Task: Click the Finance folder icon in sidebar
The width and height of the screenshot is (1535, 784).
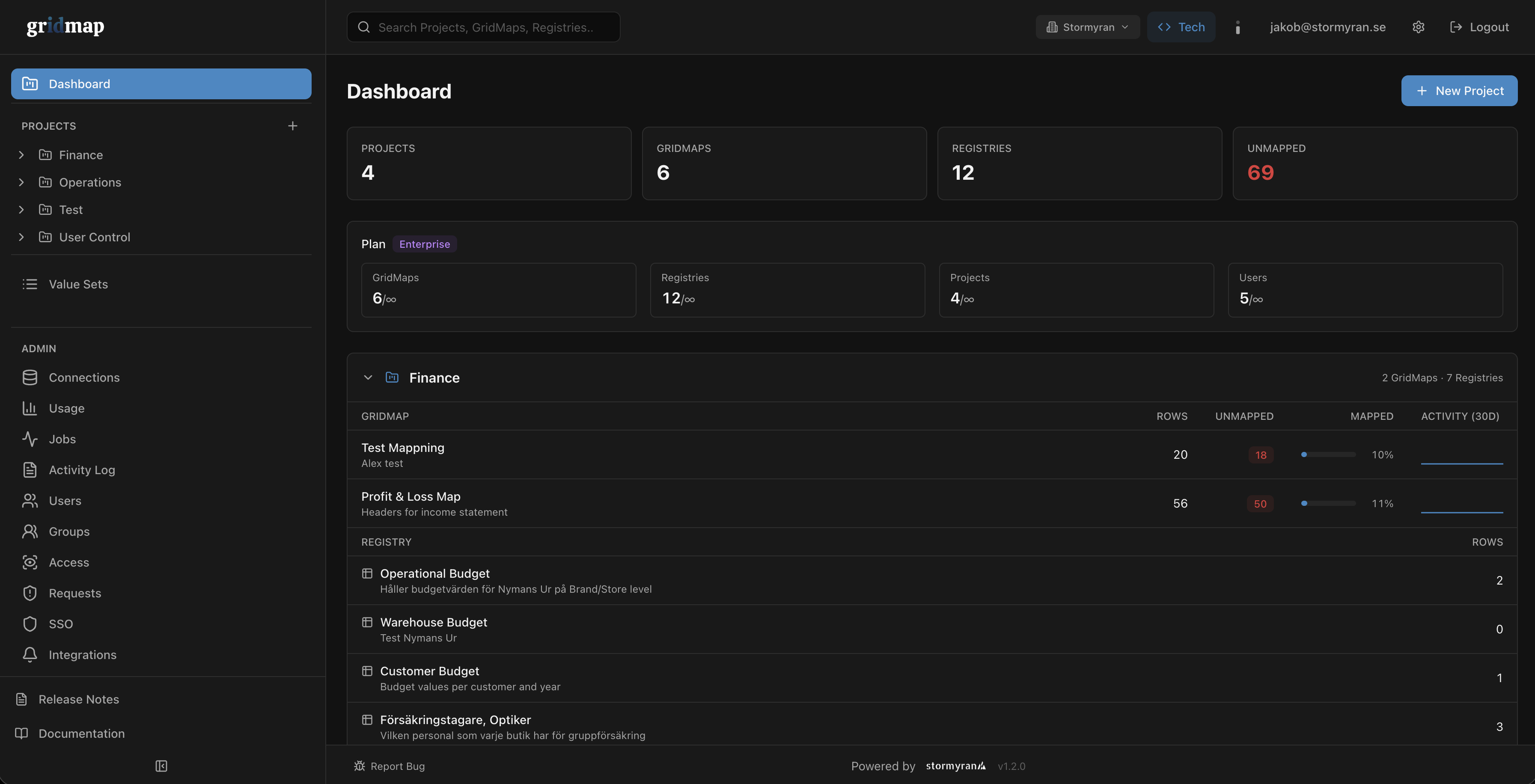Action: [x=45, y=155]
